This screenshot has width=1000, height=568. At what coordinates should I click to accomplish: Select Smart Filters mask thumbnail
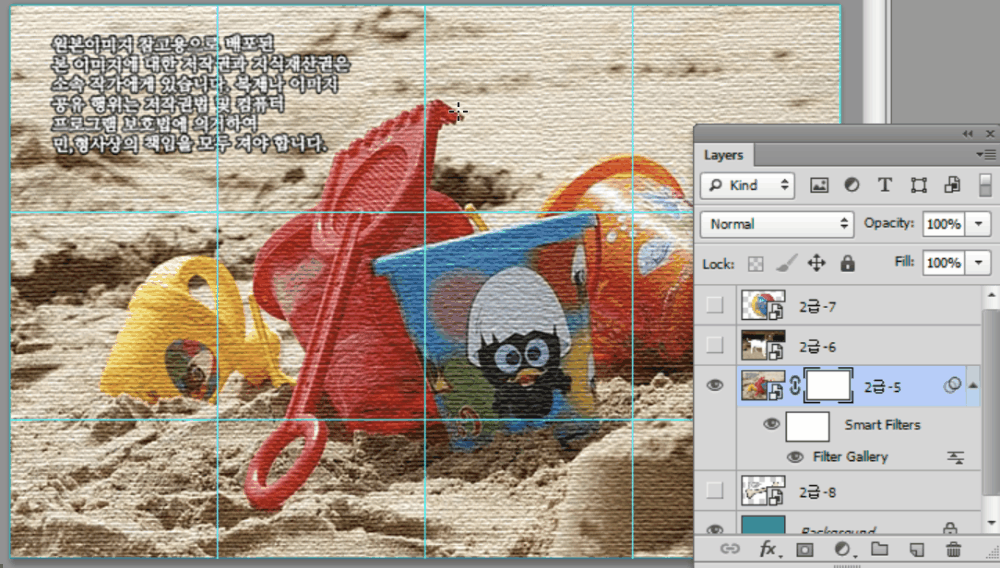click(807, 426)
